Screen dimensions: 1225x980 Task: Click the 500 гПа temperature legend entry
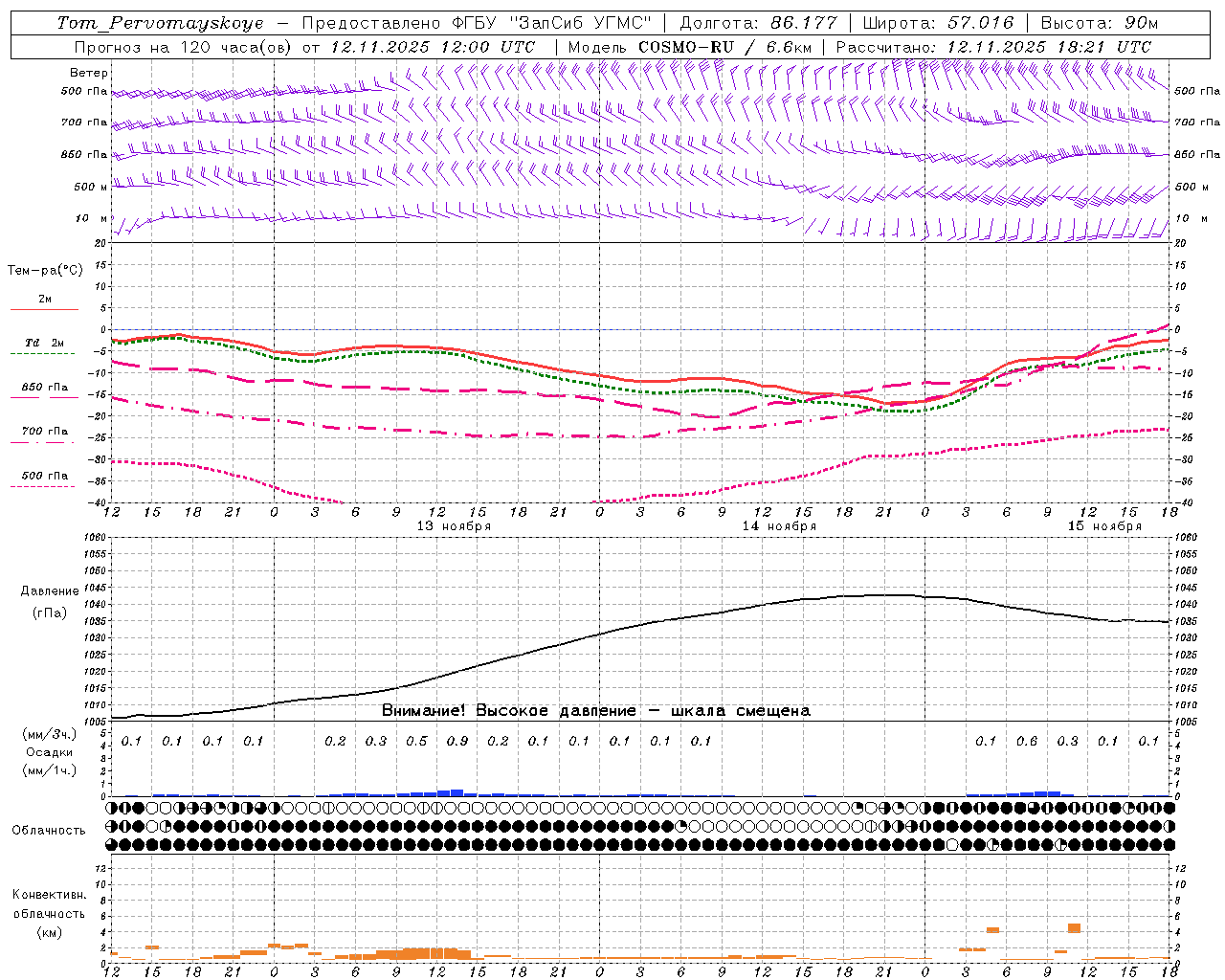click(x=44, y=480)
